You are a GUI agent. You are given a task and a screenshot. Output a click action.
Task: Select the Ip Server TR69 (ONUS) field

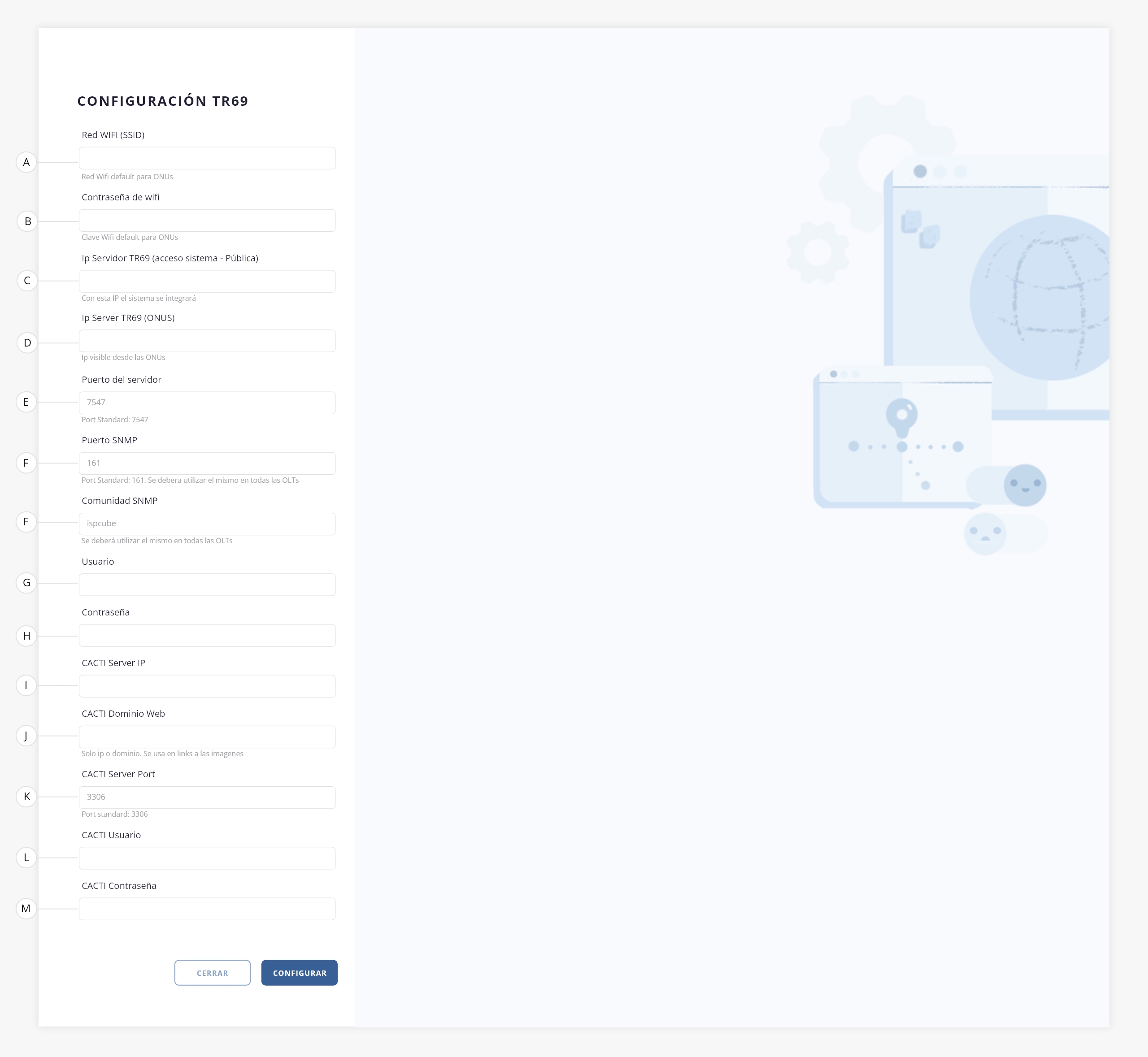pos(207,341)
